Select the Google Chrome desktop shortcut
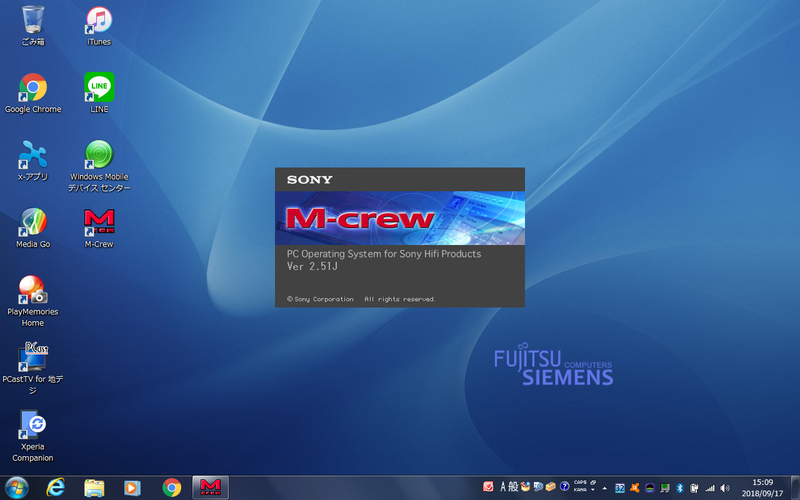Viewport: 800px width, 500px height. [33, 93]
